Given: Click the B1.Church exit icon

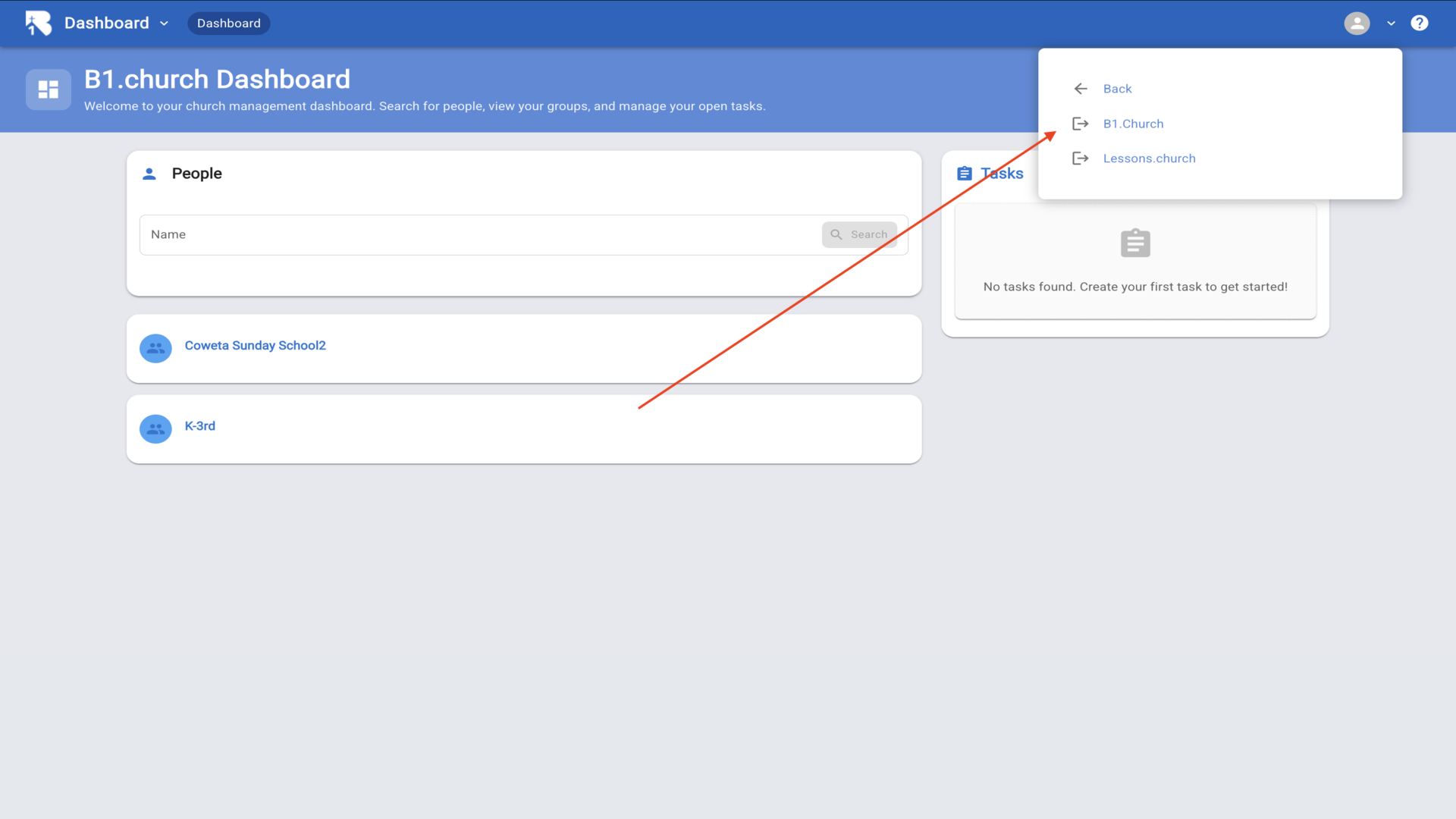Looking at the screenshot, I should (x=1081, y=124).
